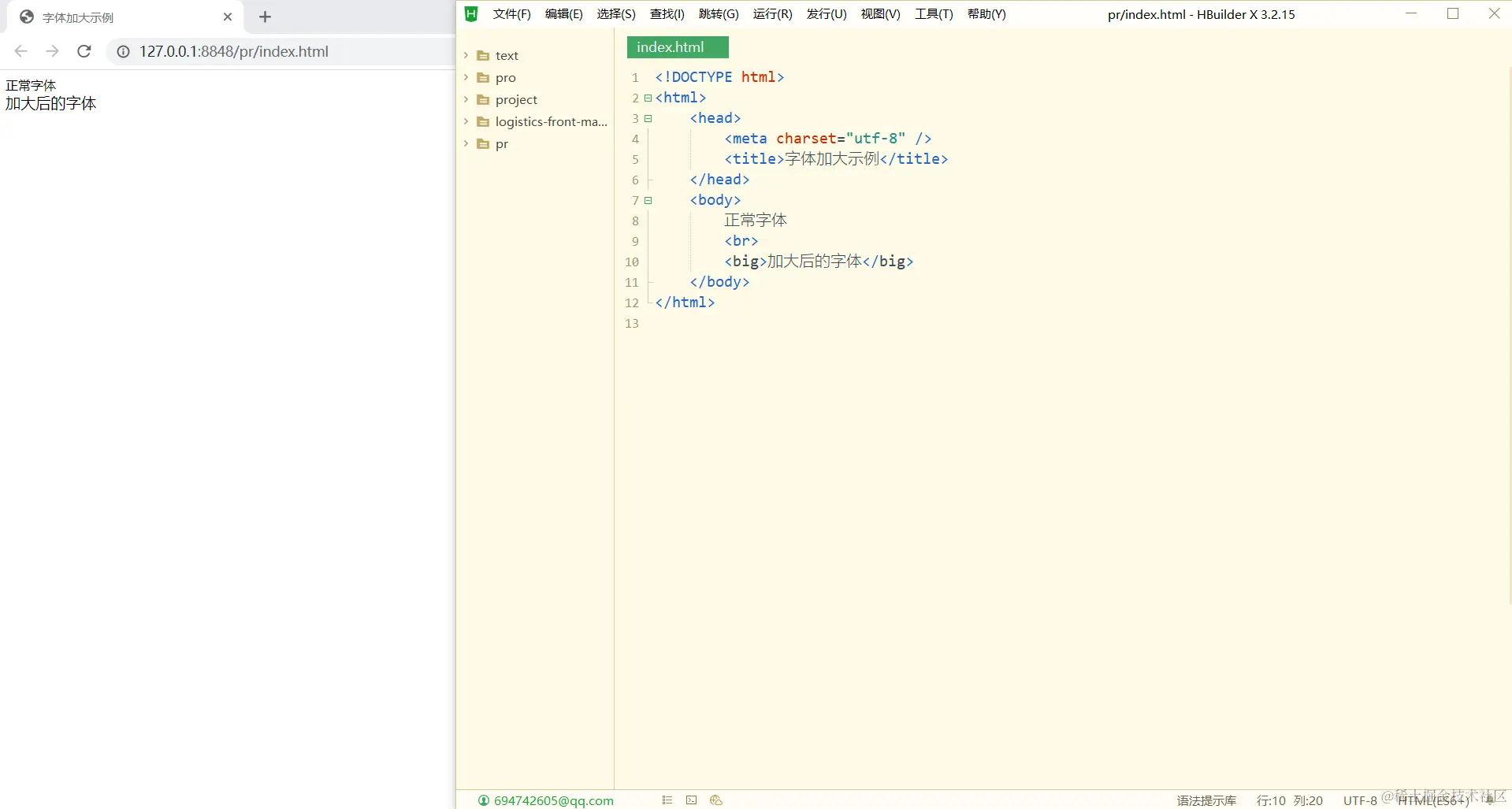Viewport: 1512px width, 809px height.
Task: Expand the pro folder
Action: 466,77
